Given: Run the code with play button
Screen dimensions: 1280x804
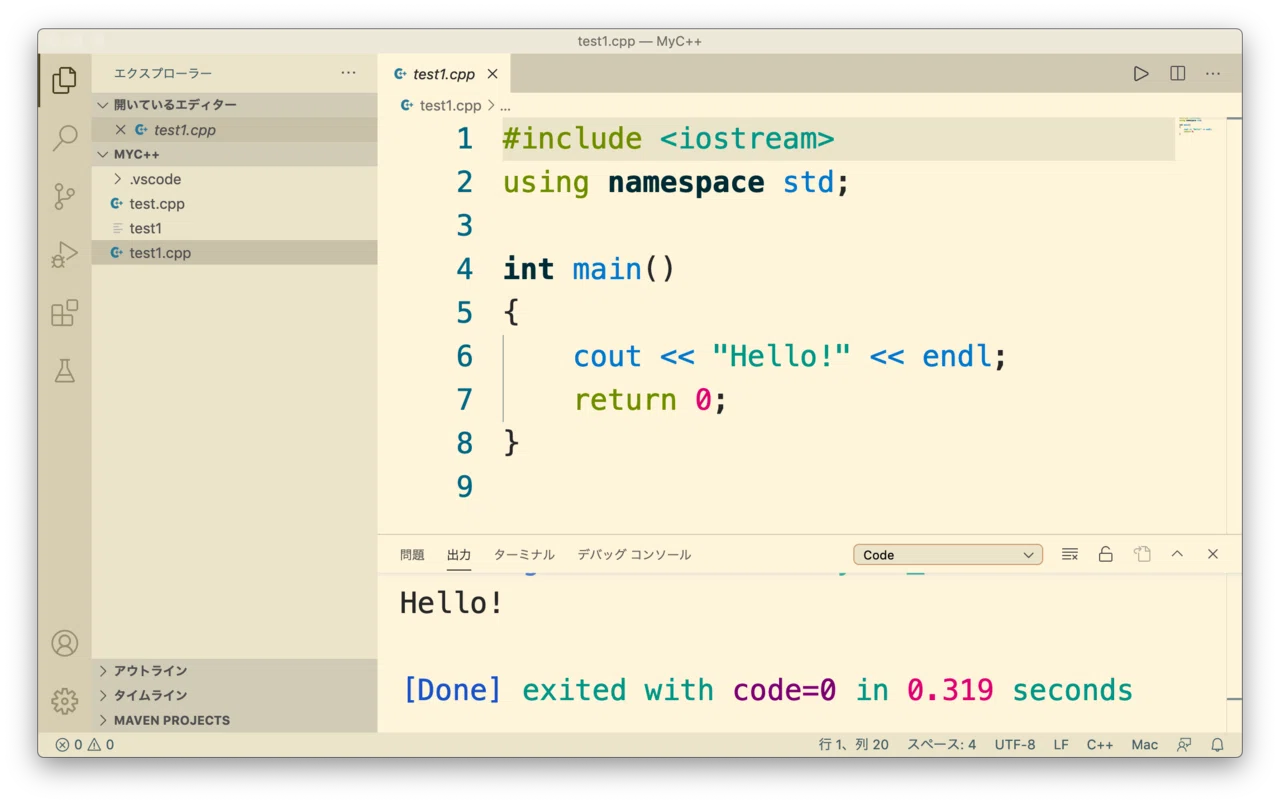Looking at the screenshot, I should [1141, 74].
